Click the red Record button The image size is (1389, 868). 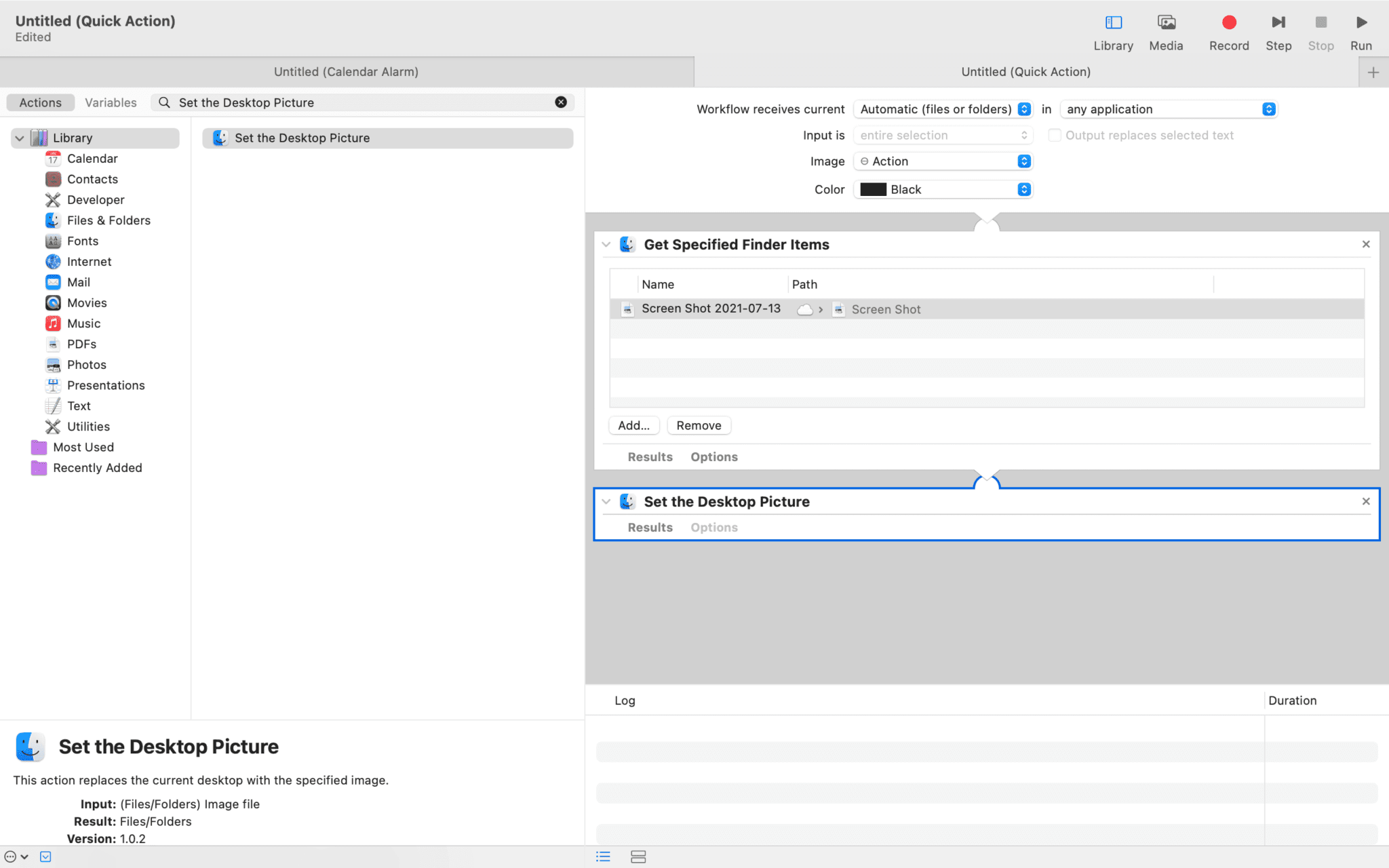(x=1228, y=22)
